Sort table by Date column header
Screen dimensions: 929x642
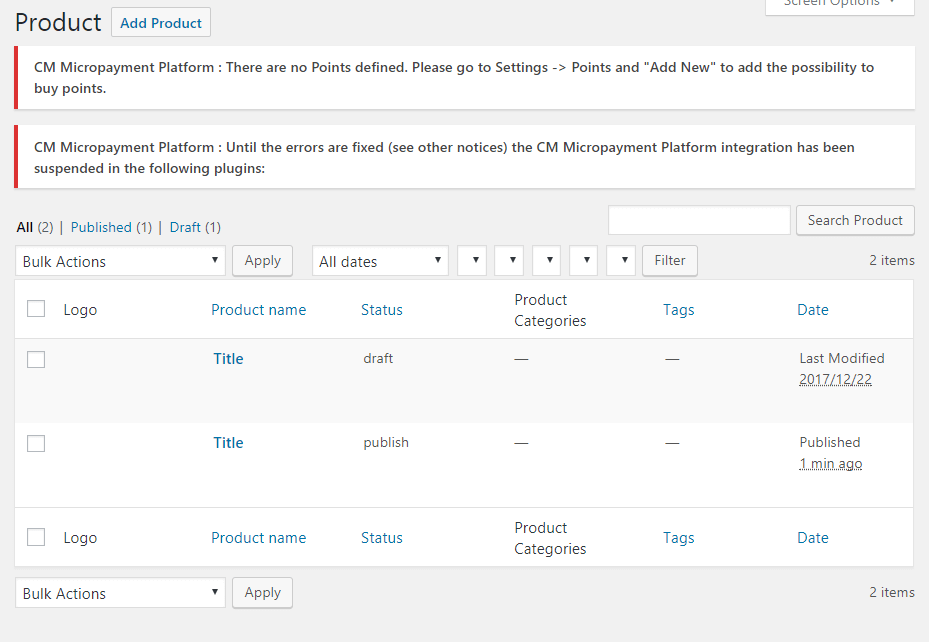tap(812, 310)
